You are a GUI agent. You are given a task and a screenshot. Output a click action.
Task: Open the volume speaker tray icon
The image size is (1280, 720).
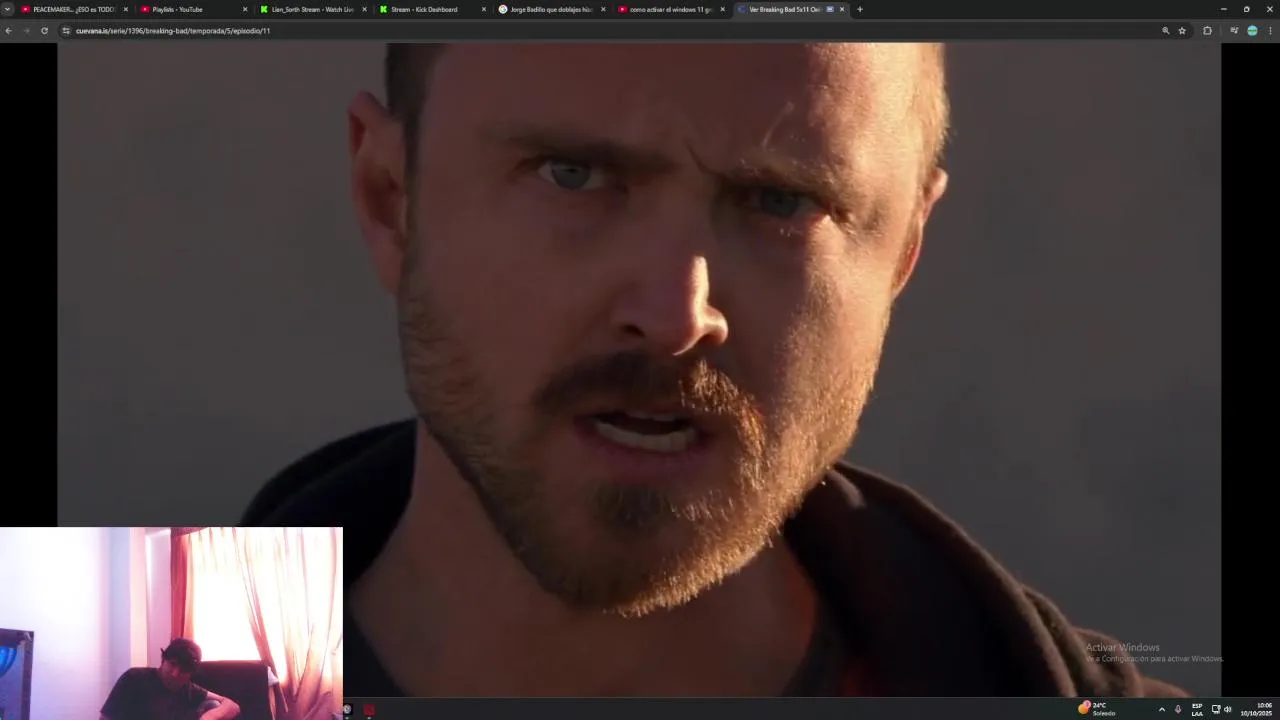pos(1228,709)
